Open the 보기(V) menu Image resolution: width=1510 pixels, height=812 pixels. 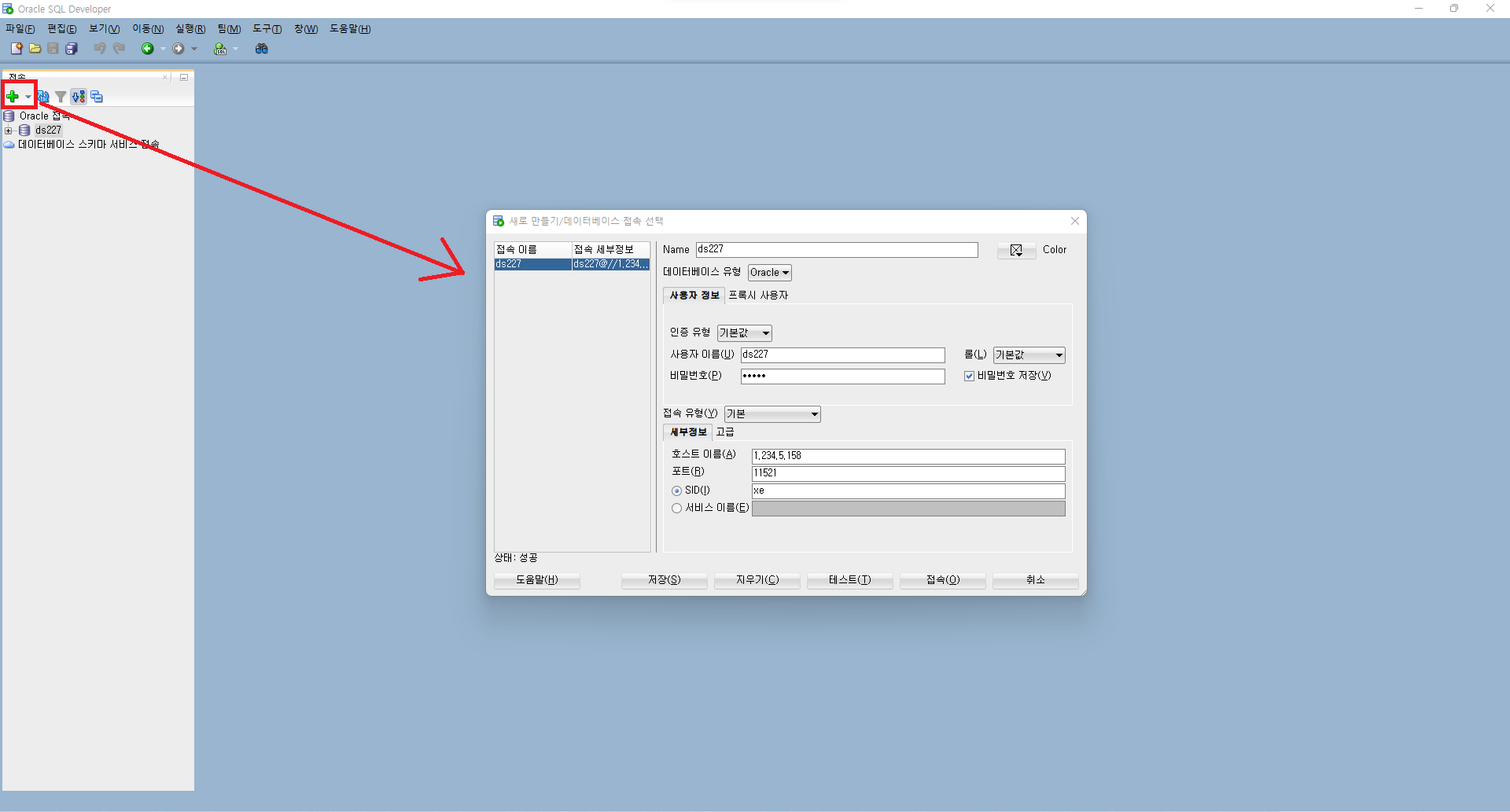click(x=104, y=29)
